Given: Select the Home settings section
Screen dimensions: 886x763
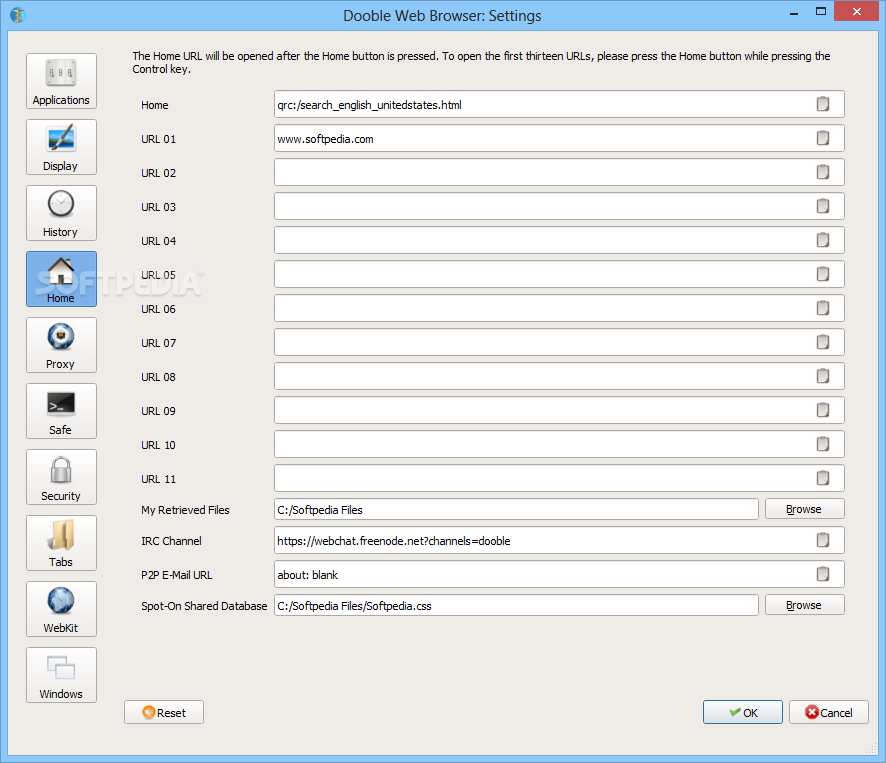Looking at the screenshot, I should 61,279.
